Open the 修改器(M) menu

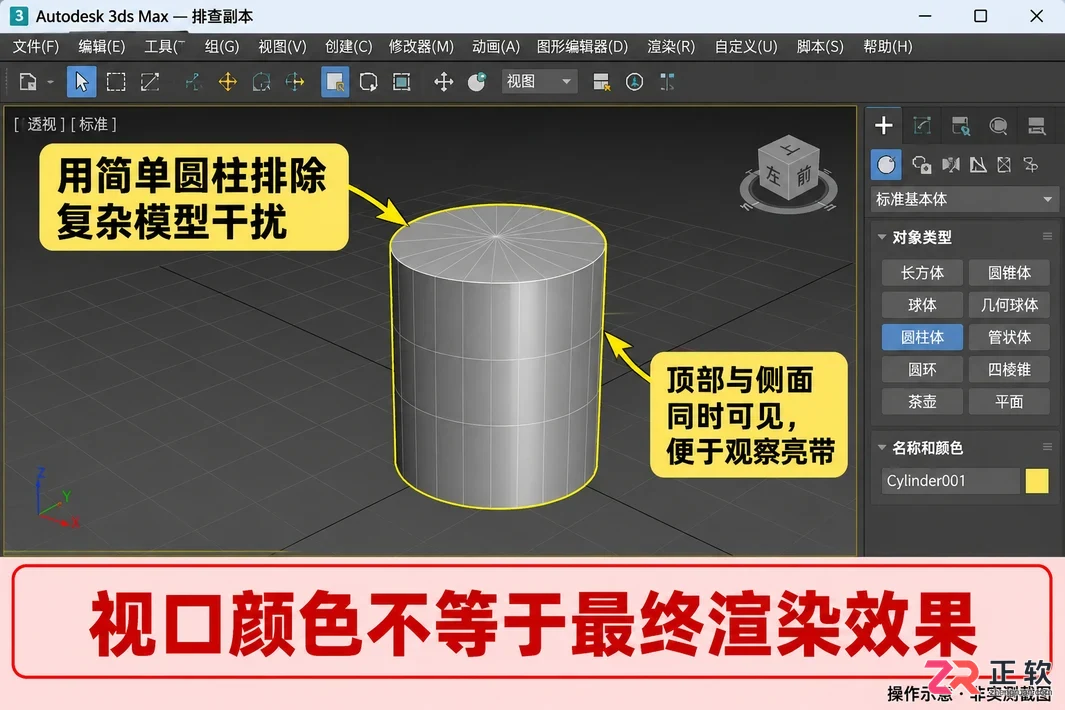point(421,46)
